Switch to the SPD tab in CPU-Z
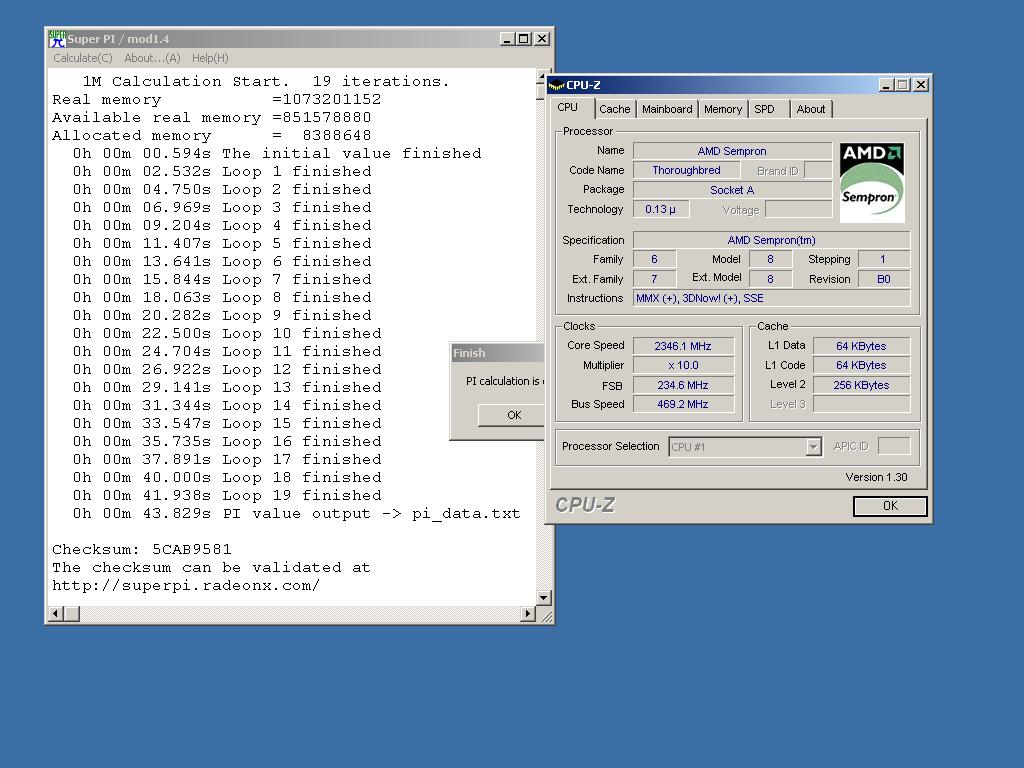Image resolution: width=1024 pixels, height=768 pixels. [x=764, y=109]
